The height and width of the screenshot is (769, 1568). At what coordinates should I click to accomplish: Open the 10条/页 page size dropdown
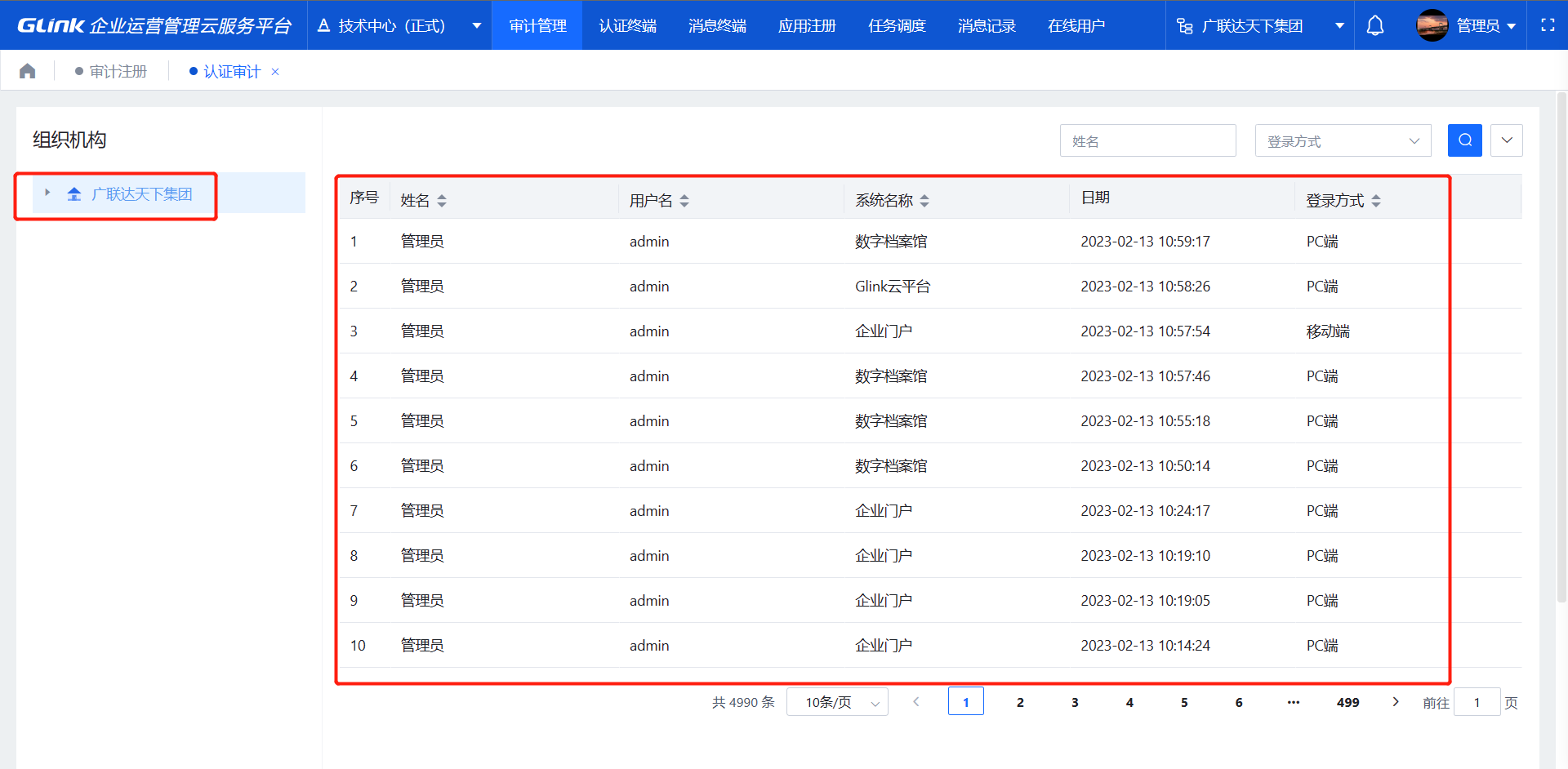837,702
